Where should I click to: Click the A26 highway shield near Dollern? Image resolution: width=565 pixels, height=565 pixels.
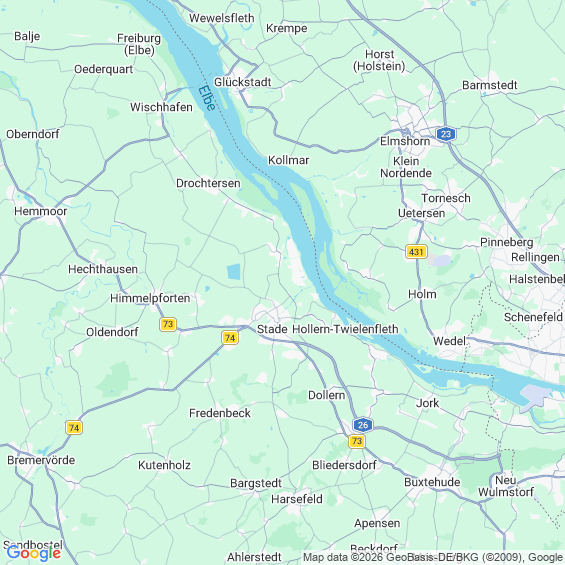coord(362,425)
